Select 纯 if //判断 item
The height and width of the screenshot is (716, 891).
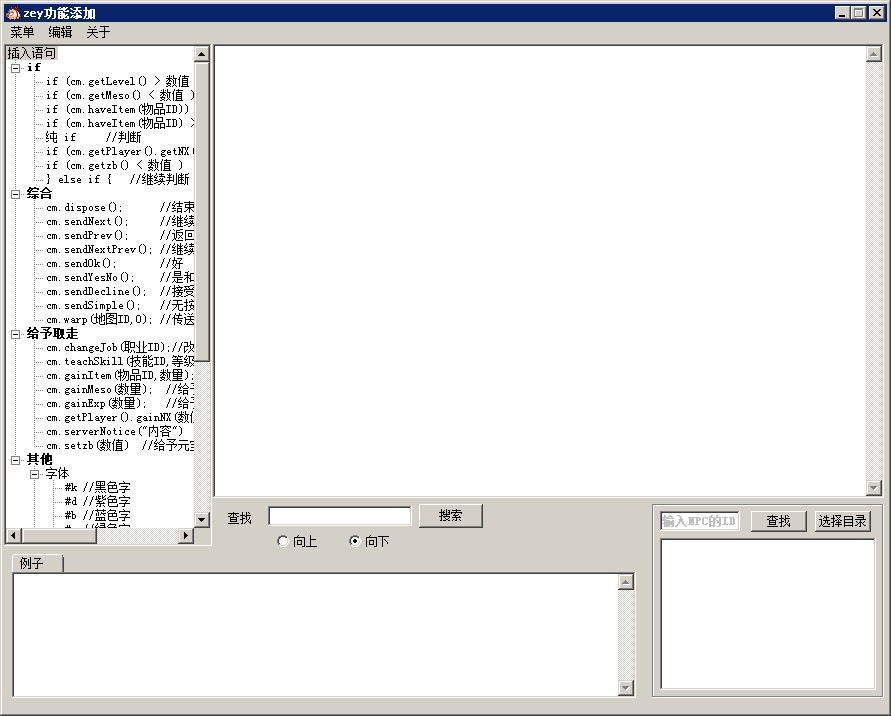pos(93,138)
